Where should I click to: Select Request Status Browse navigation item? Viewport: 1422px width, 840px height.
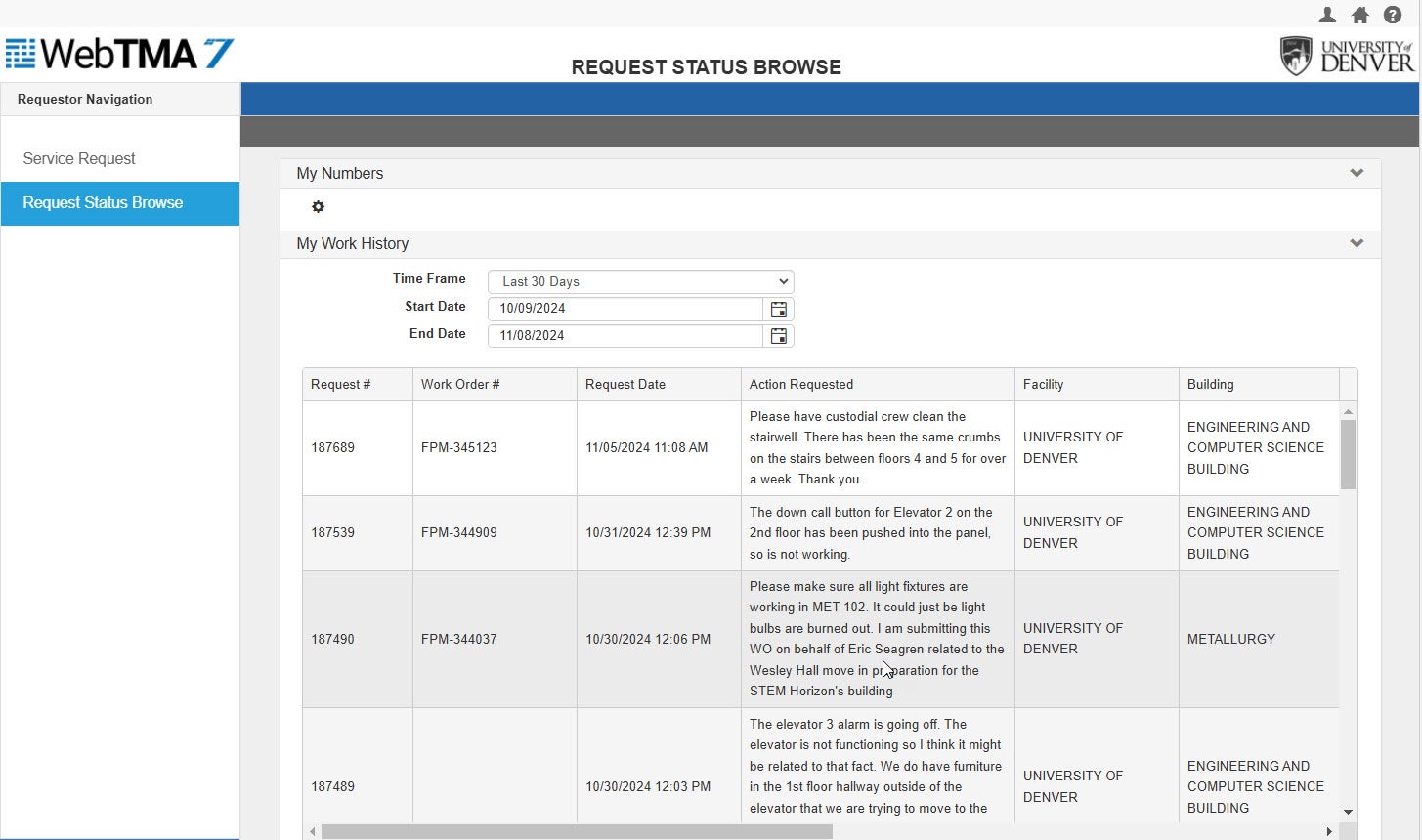click(103, 203)
